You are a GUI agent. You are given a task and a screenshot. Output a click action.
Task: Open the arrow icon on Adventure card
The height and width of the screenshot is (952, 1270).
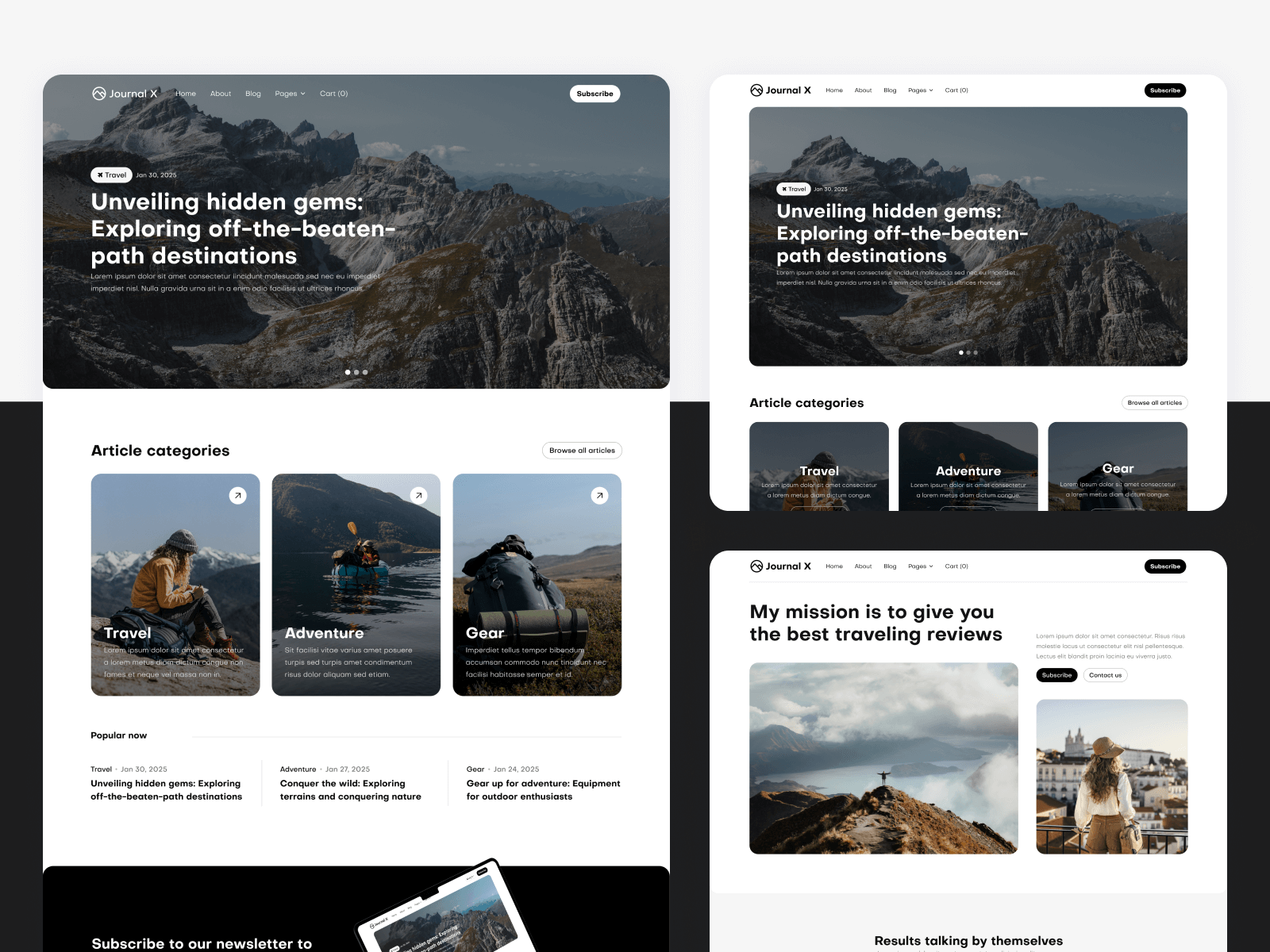[x=418, y=496]
